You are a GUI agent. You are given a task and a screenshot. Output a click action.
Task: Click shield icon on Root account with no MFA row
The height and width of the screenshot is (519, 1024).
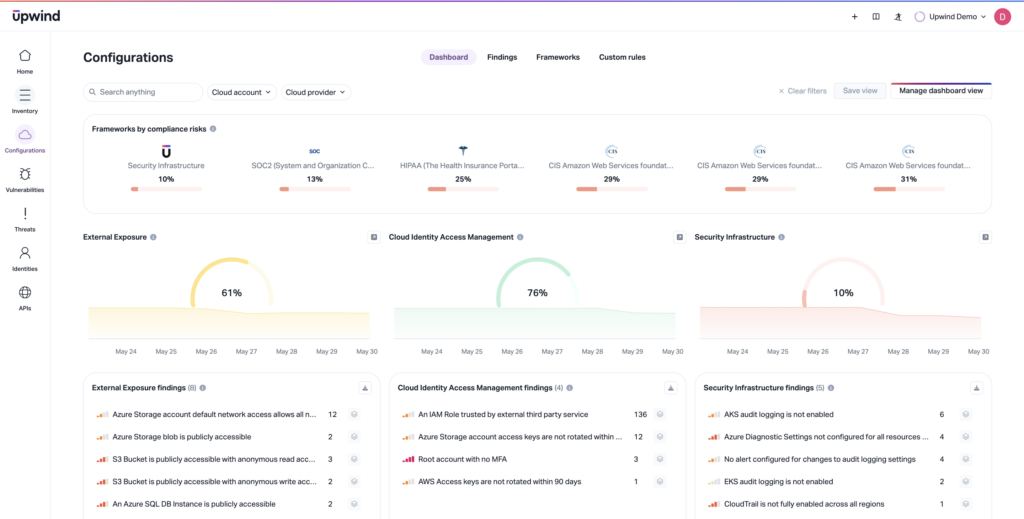click(660, 460)
